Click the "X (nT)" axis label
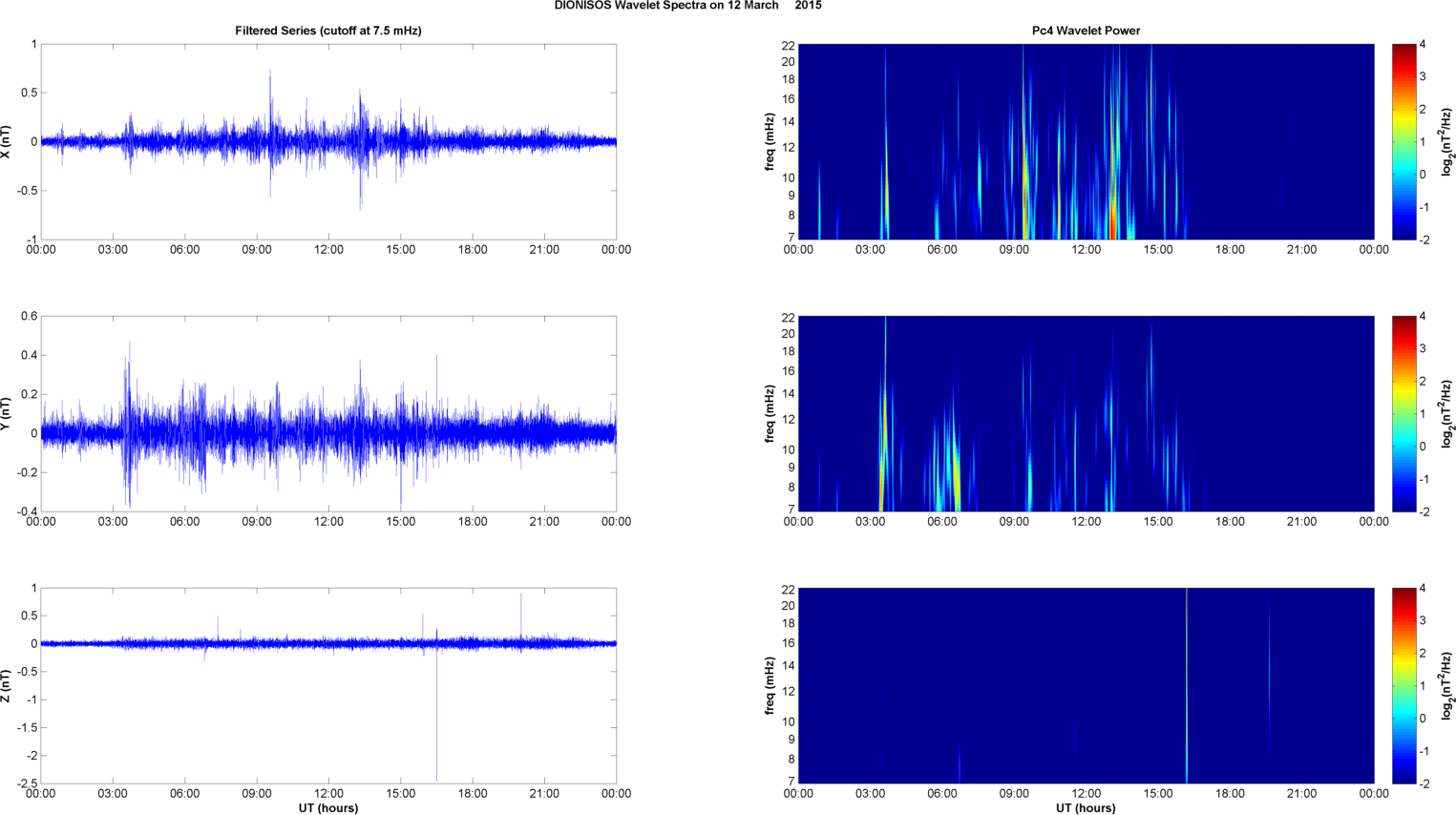Viewport: 1456px width, 815px height. (7, 141)
